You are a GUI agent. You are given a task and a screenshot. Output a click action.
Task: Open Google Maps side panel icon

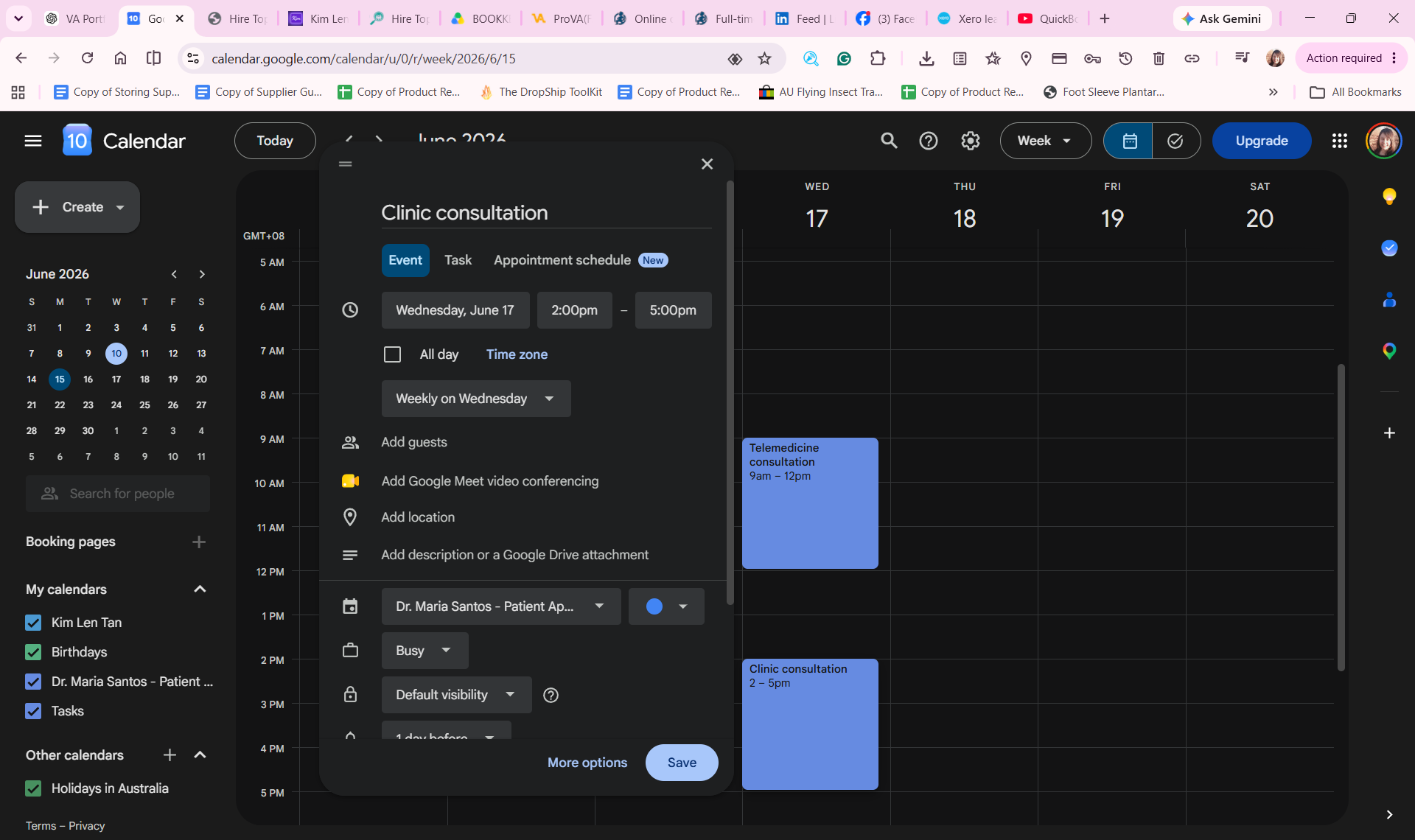1389,351
